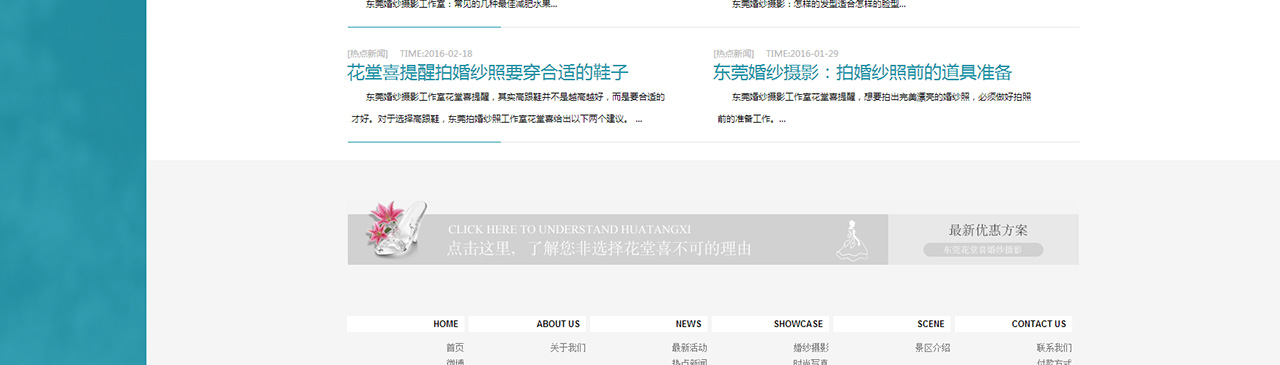The image size is (1280, 365).
Task: Select NEWS footer menu heading
Action: click(x=688, y=324)
